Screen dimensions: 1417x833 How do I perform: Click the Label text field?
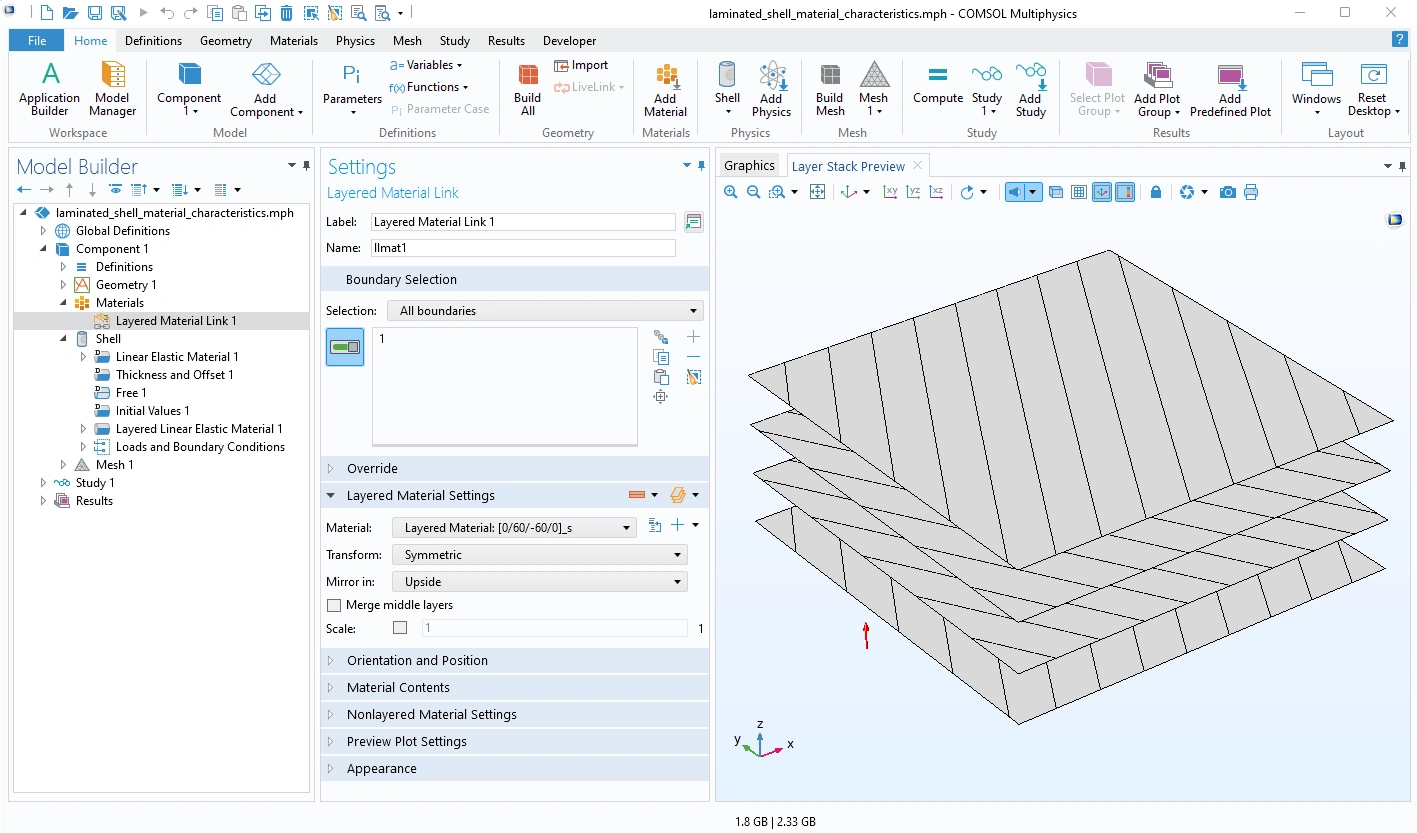(522, 222)
